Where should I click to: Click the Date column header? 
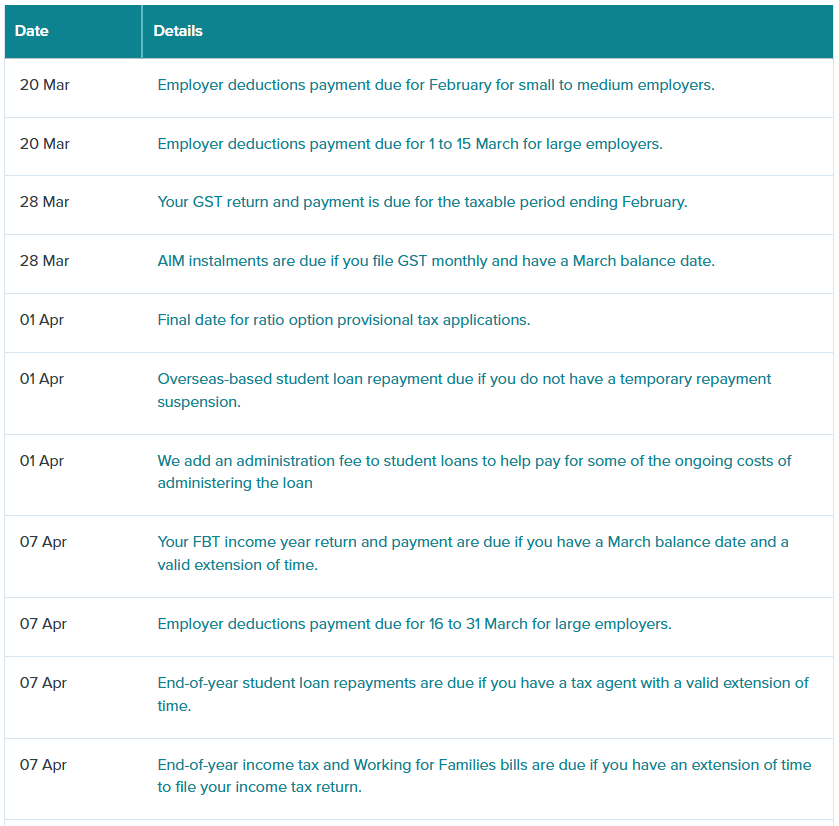click(32, 31)
